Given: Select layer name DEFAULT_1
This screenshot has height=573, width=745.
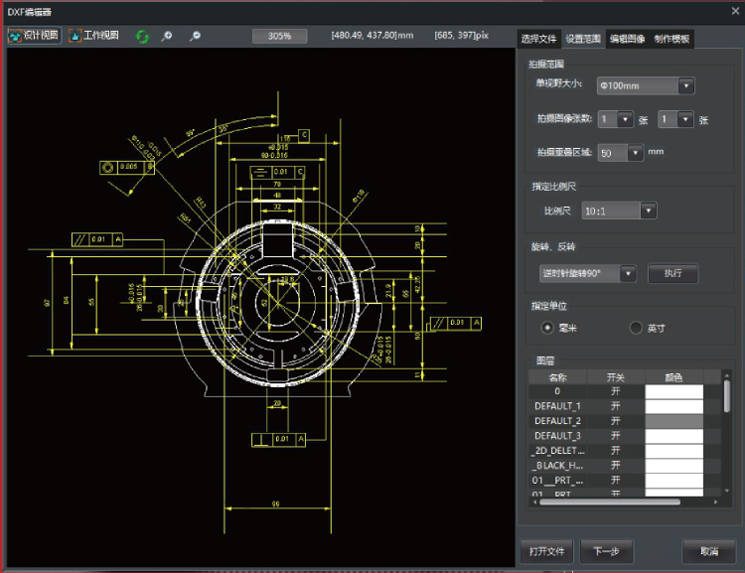Looking at the screenshot, I should tap(558, 406).
